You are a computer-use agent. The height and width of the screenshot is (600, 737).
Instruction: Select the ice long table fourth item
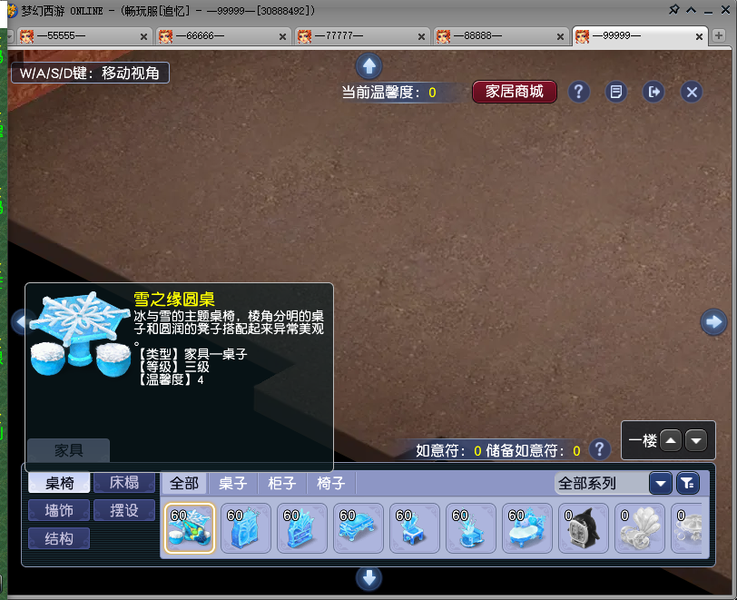(x=358, y=528)
